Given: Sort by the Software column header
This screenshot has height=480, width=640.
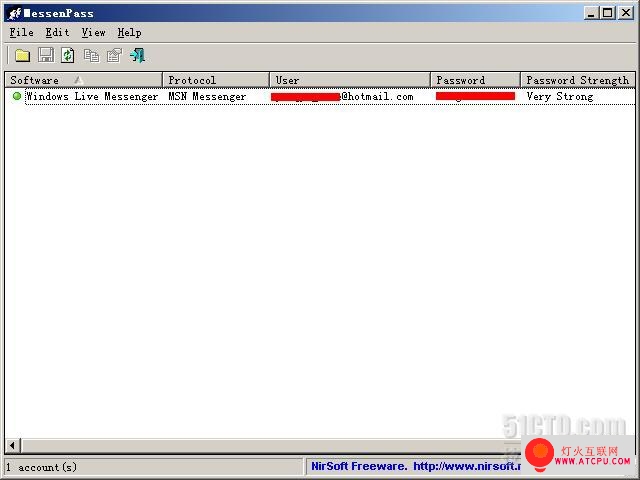Looking at the screenshot, I should 84,80.
